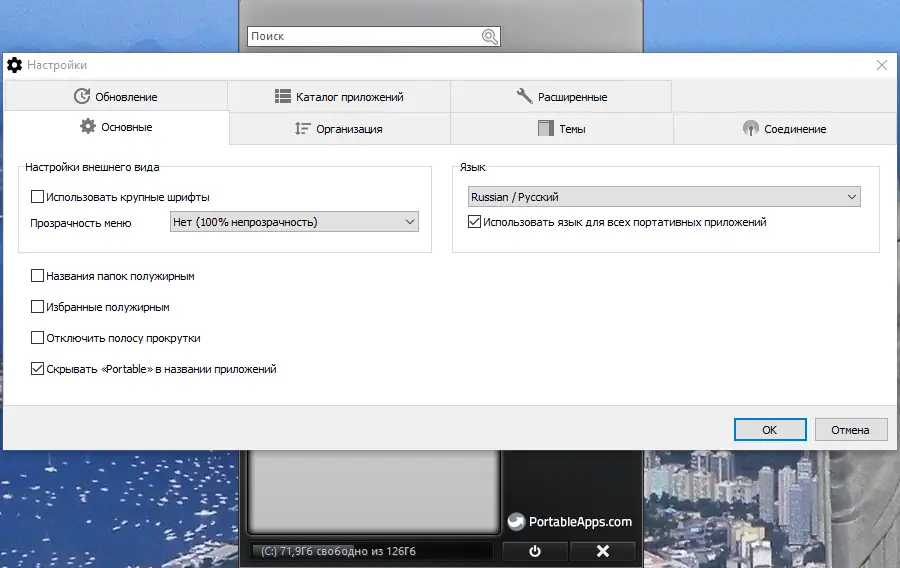Open the Прозрачность меню dropdown
The height and width of the screenshot is (568, 900).
click(x=294, y=222)
